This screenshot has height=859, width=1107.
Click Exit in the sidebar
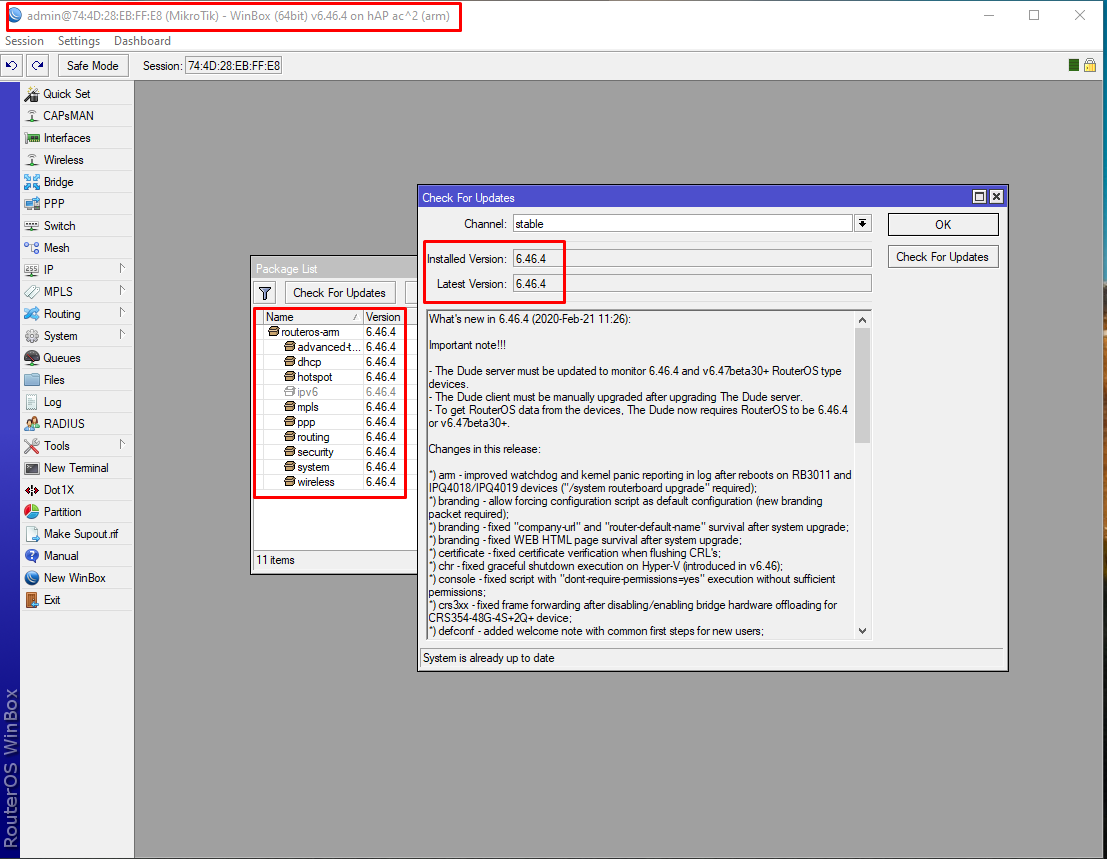coord(77,600)
